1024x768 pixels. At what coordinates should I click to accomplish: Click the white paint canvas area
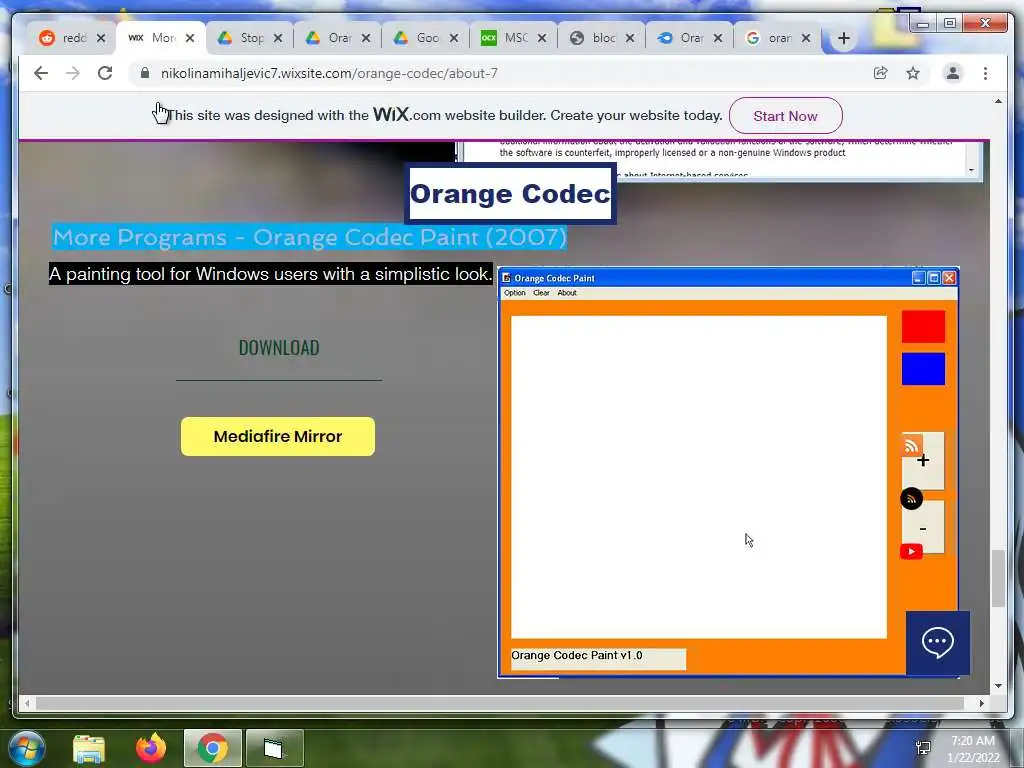699,477
